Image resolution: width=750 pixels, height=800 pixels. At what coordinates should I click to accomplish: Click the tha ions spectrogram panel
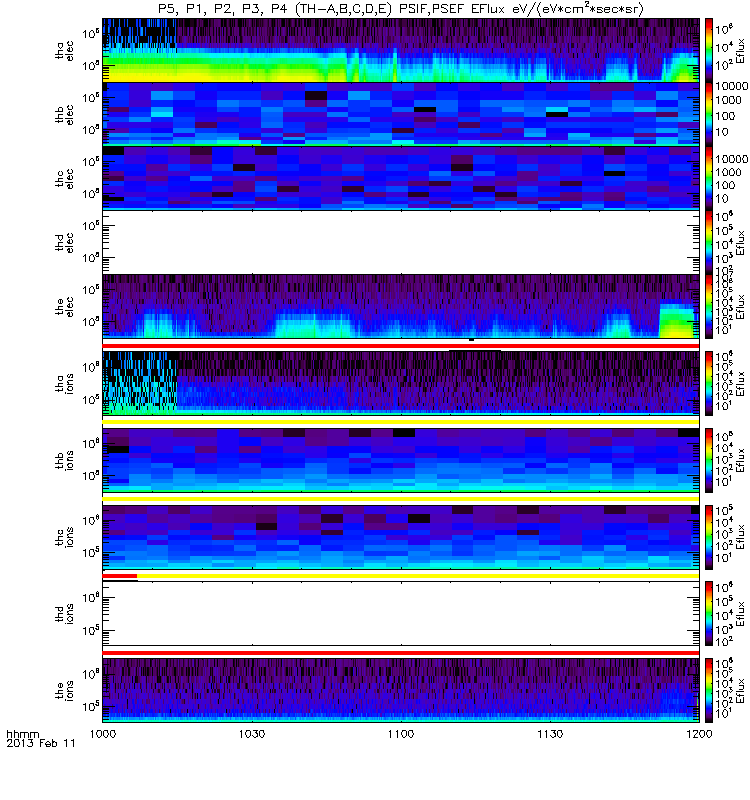pyautogui.click(x=401, y=383)
